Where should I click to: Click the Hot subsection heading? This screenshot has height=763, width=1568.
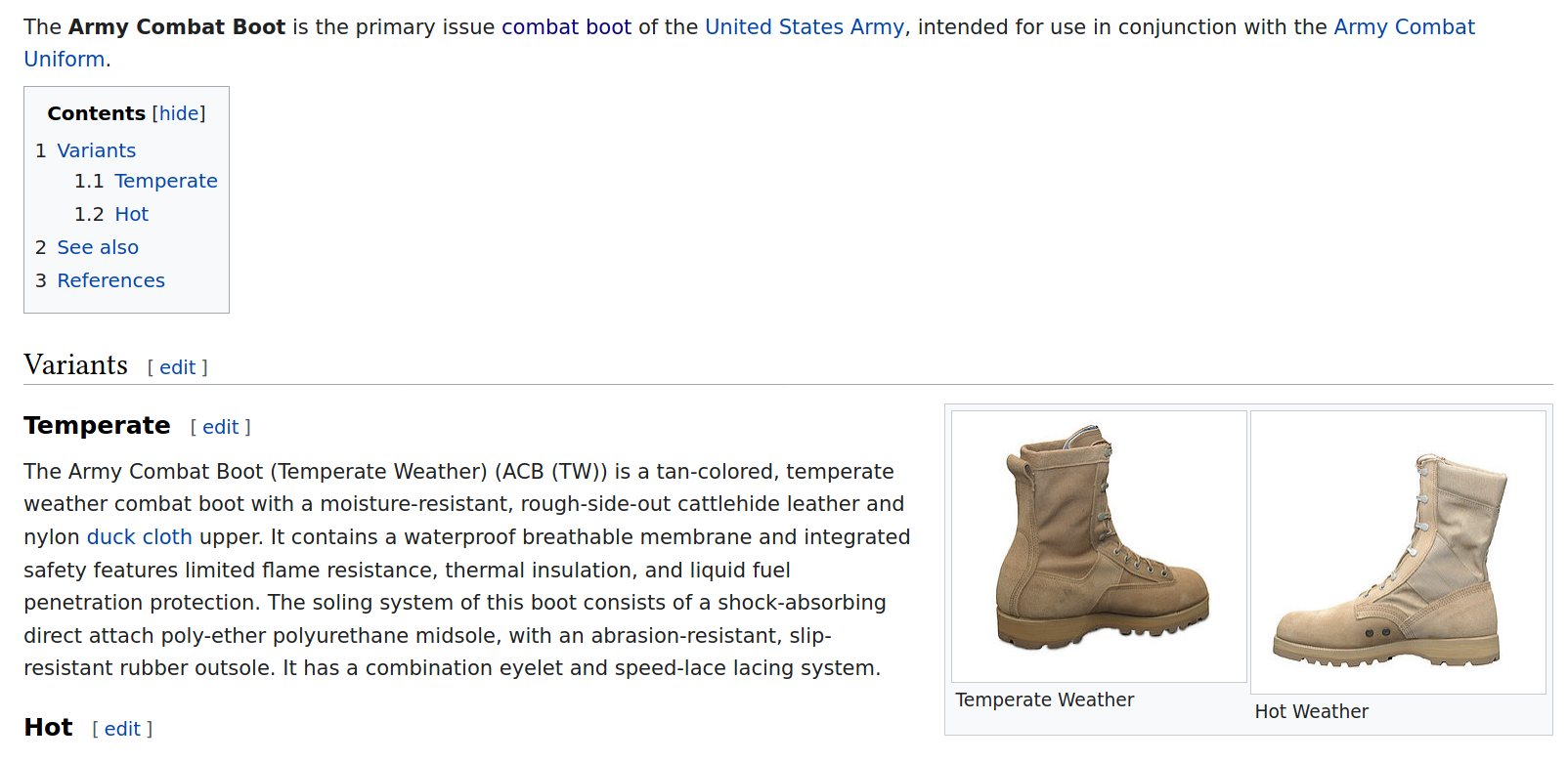(x=48, y=728)
